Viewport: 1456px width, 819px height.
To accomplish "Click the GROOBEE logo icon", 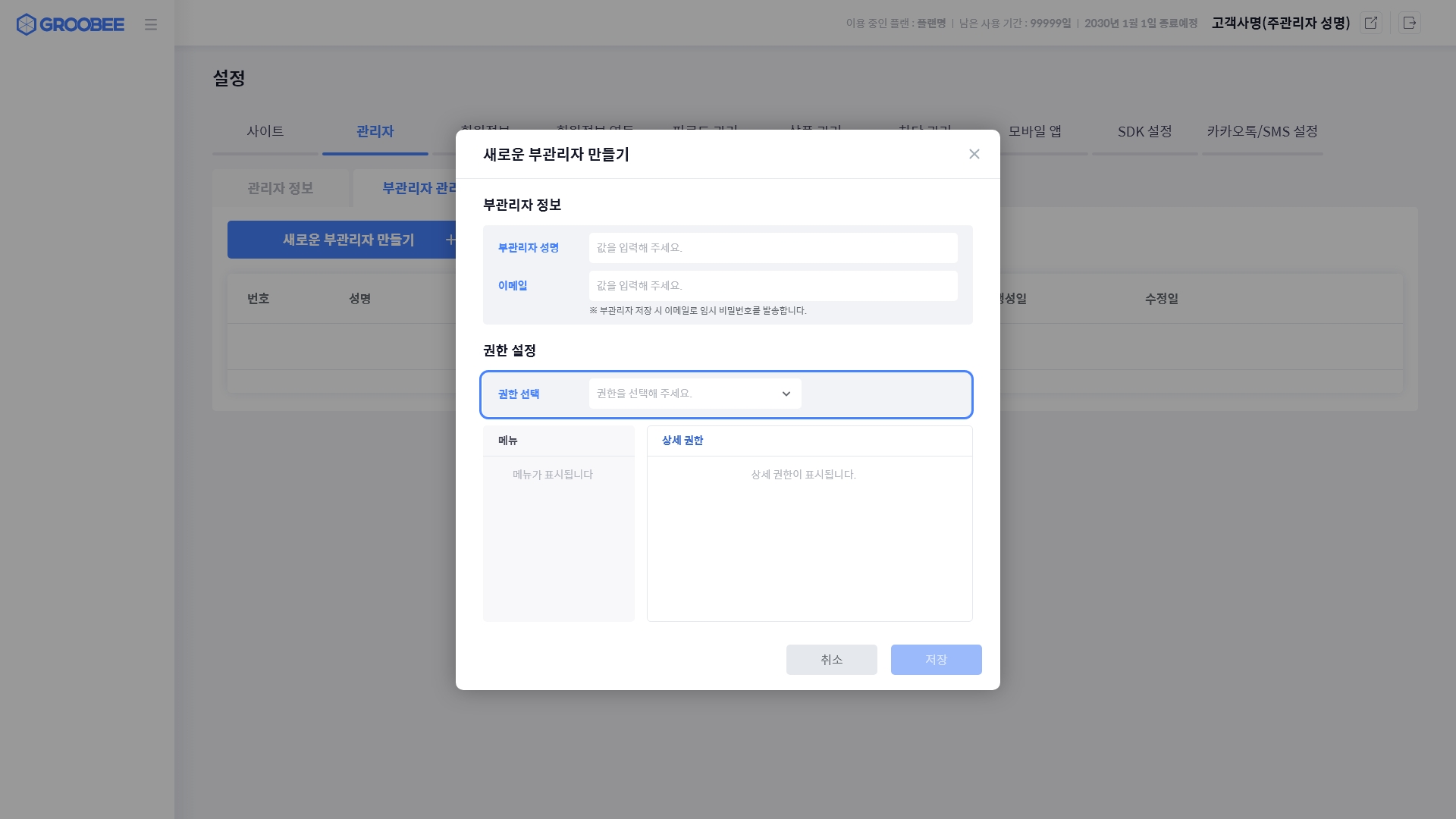I will click(x=27, y=24).
